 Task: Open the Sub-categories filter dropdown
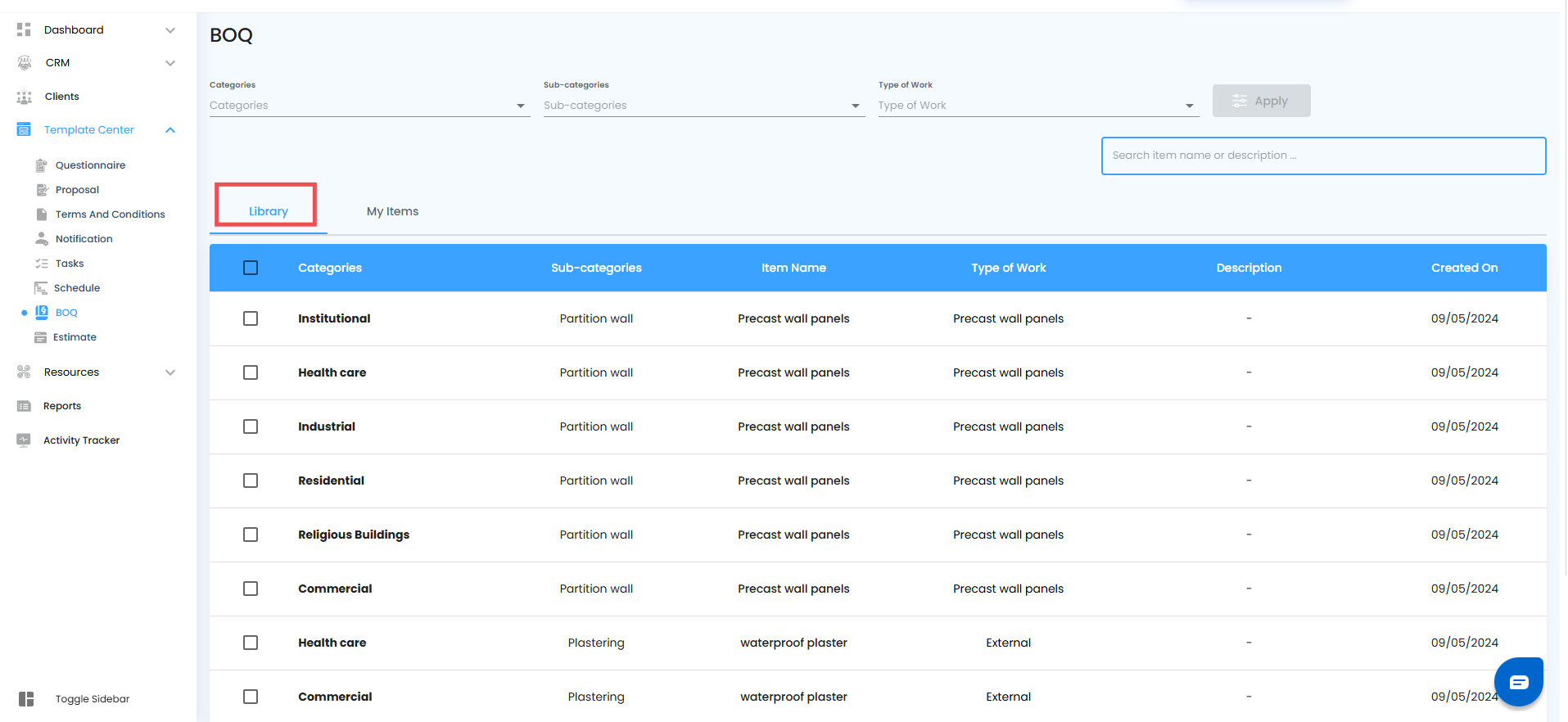pyautogui.click(x=704, y=106)
